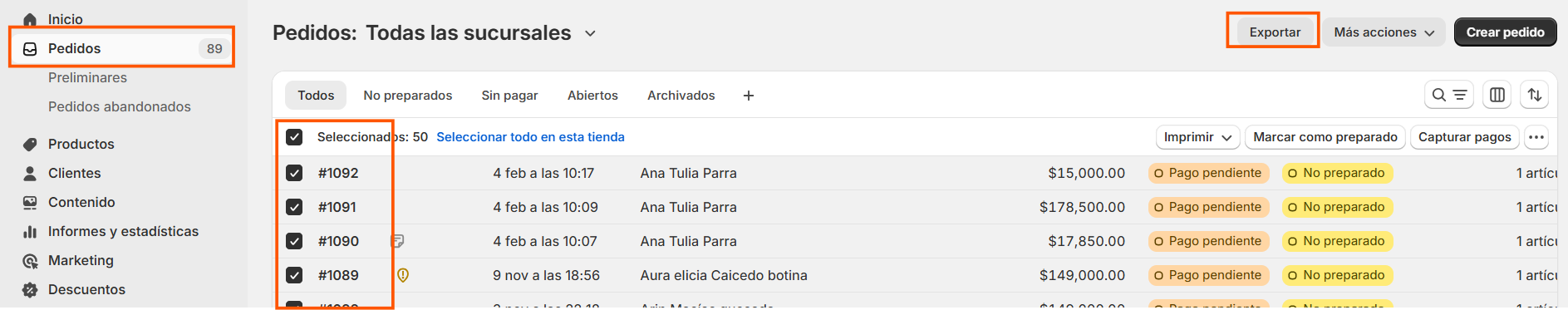Deselect the checkbox for order #1090
The width and height of the screenshot is (1568, 310).
tap(294, 241)
